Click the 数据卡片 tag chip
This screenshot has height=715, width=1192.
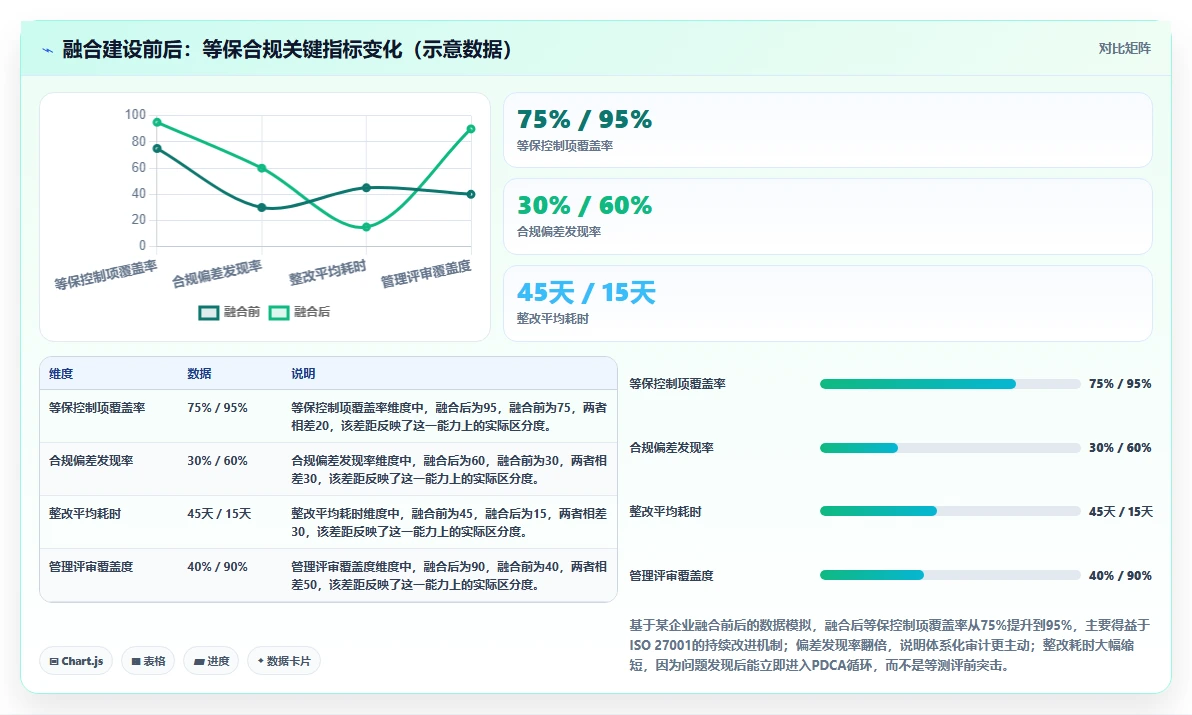click(x=284, y=661)
